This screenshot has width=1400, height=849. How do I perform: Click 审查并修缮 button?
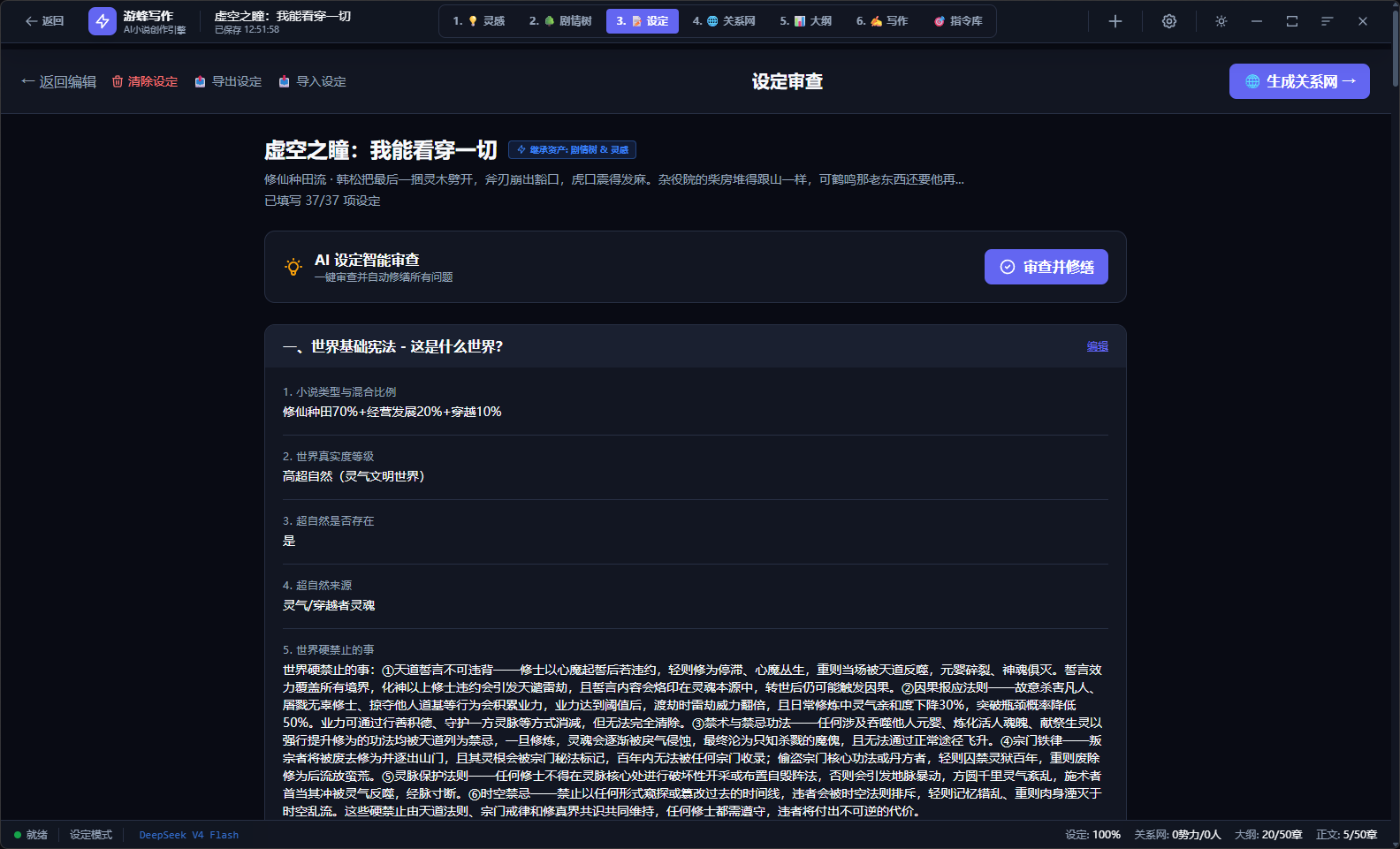pos(1046,267)
